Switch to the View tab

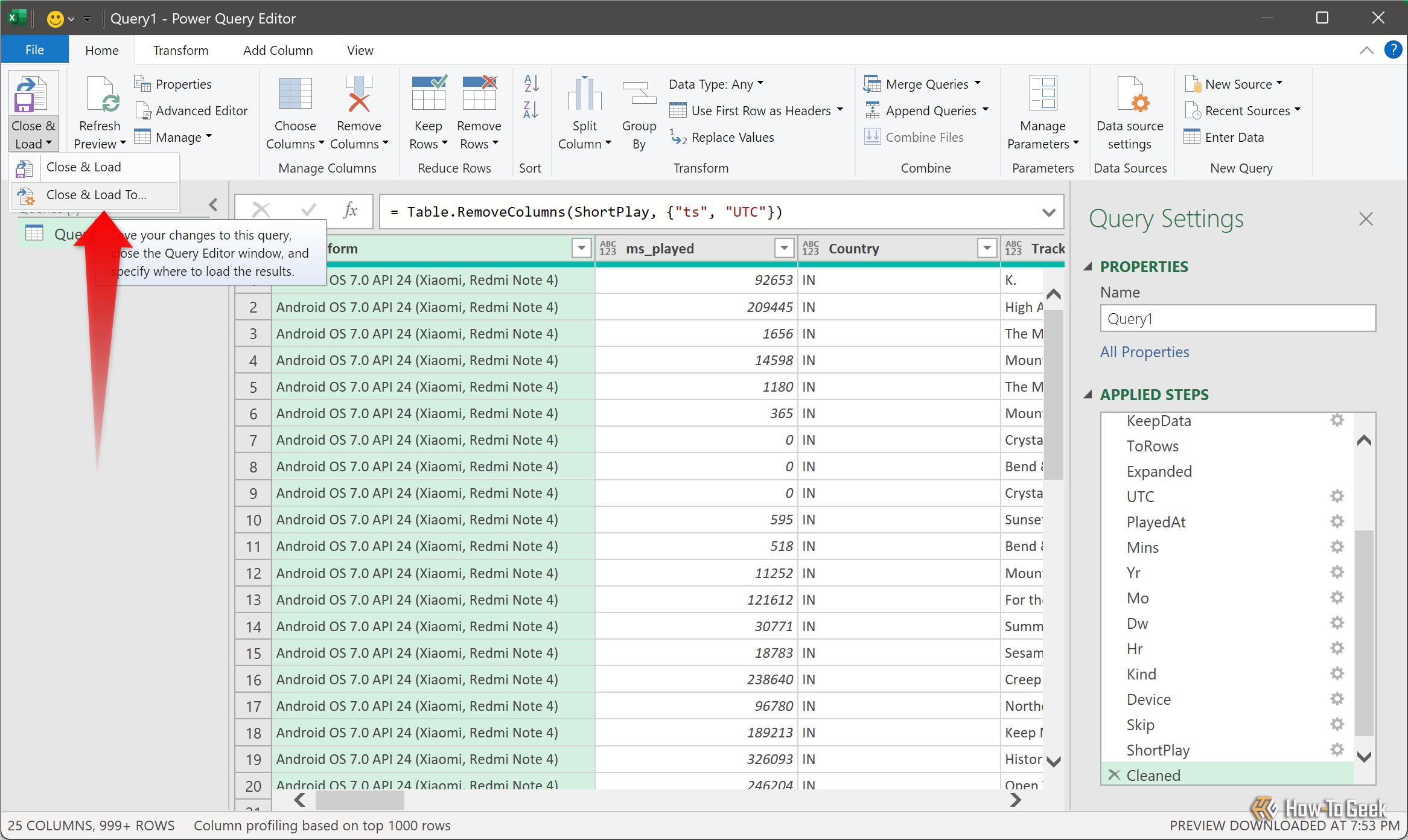point(360,50)
